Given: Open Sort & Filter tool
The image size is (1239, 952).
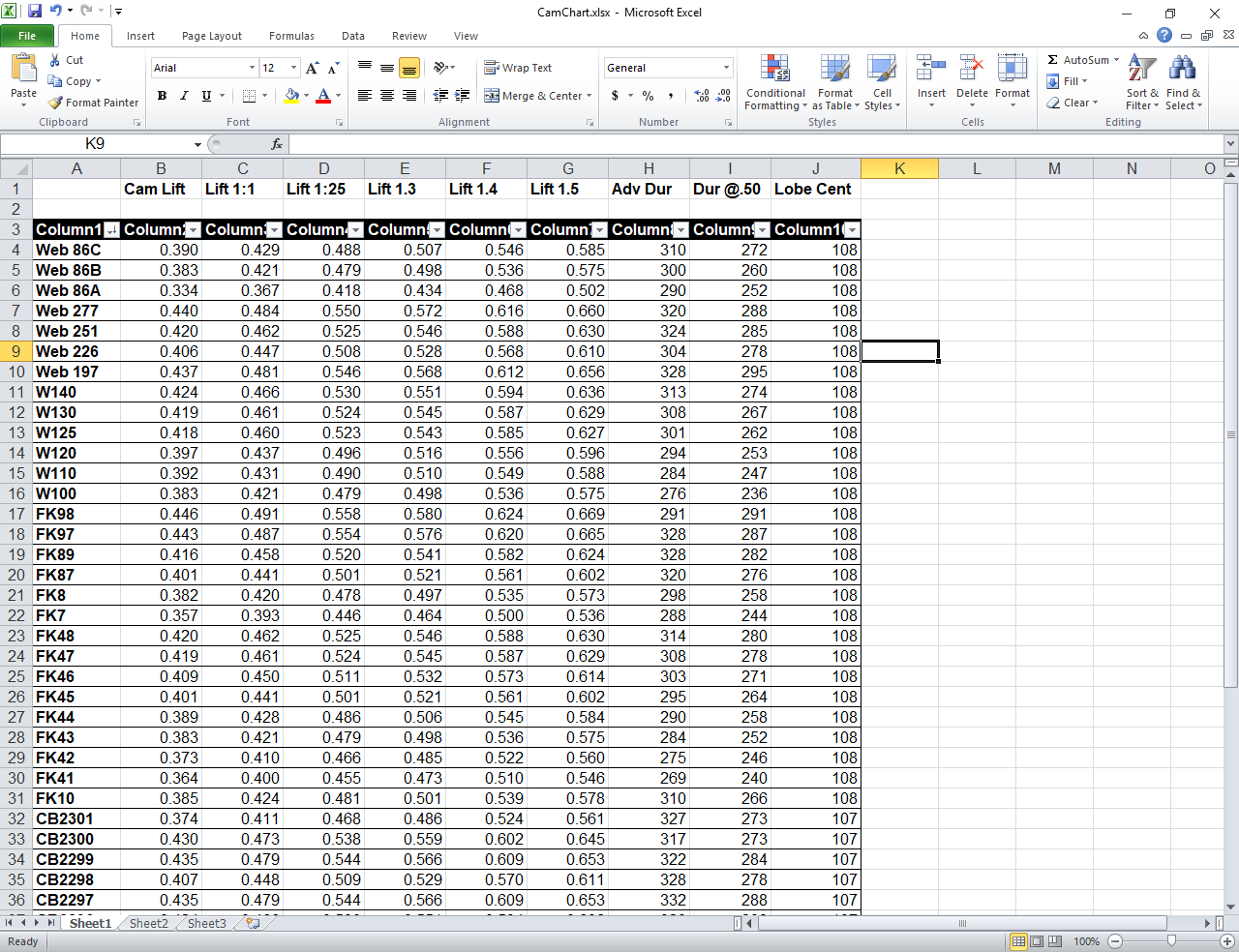Looking at the screenshot, I should (1142, 83).
